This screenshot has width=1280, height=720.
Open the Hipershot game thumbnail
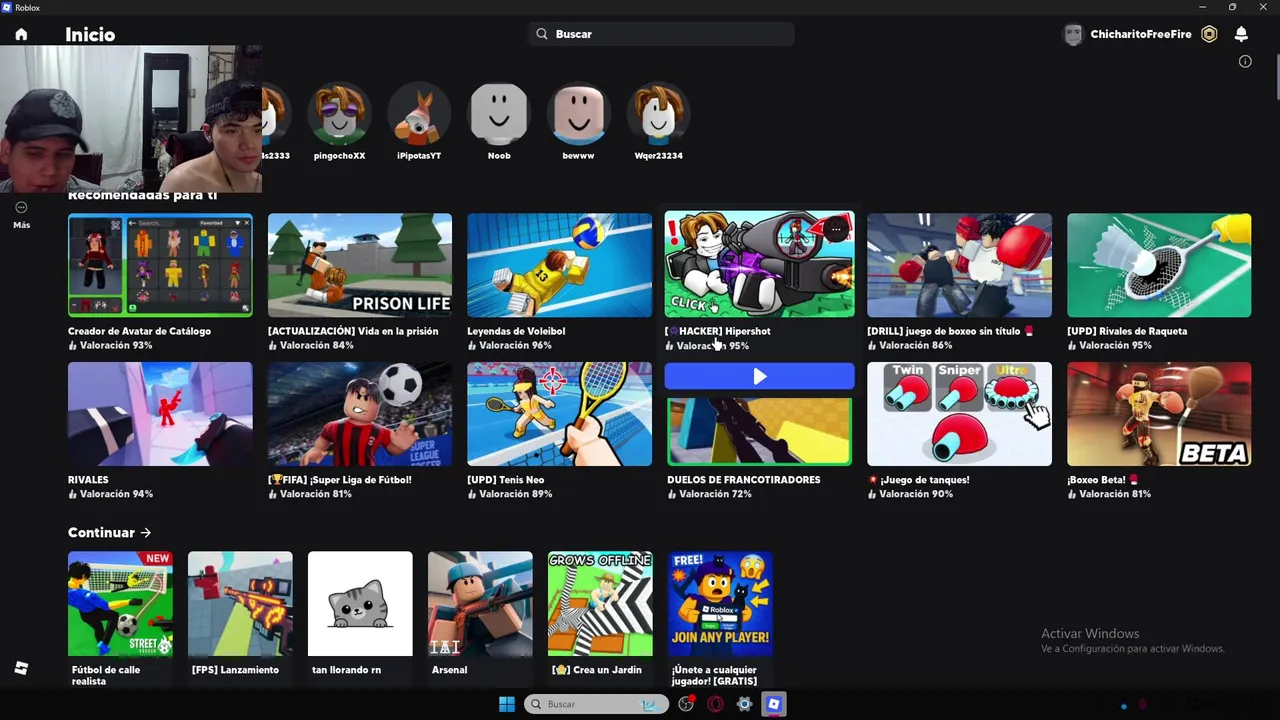pos(759,265)
